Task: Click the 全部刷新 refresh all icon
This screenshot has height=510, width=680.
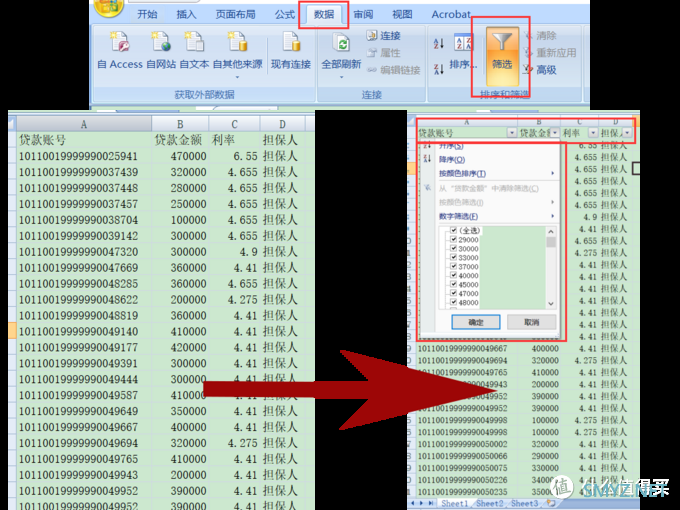Action: [x=341, y=43]
